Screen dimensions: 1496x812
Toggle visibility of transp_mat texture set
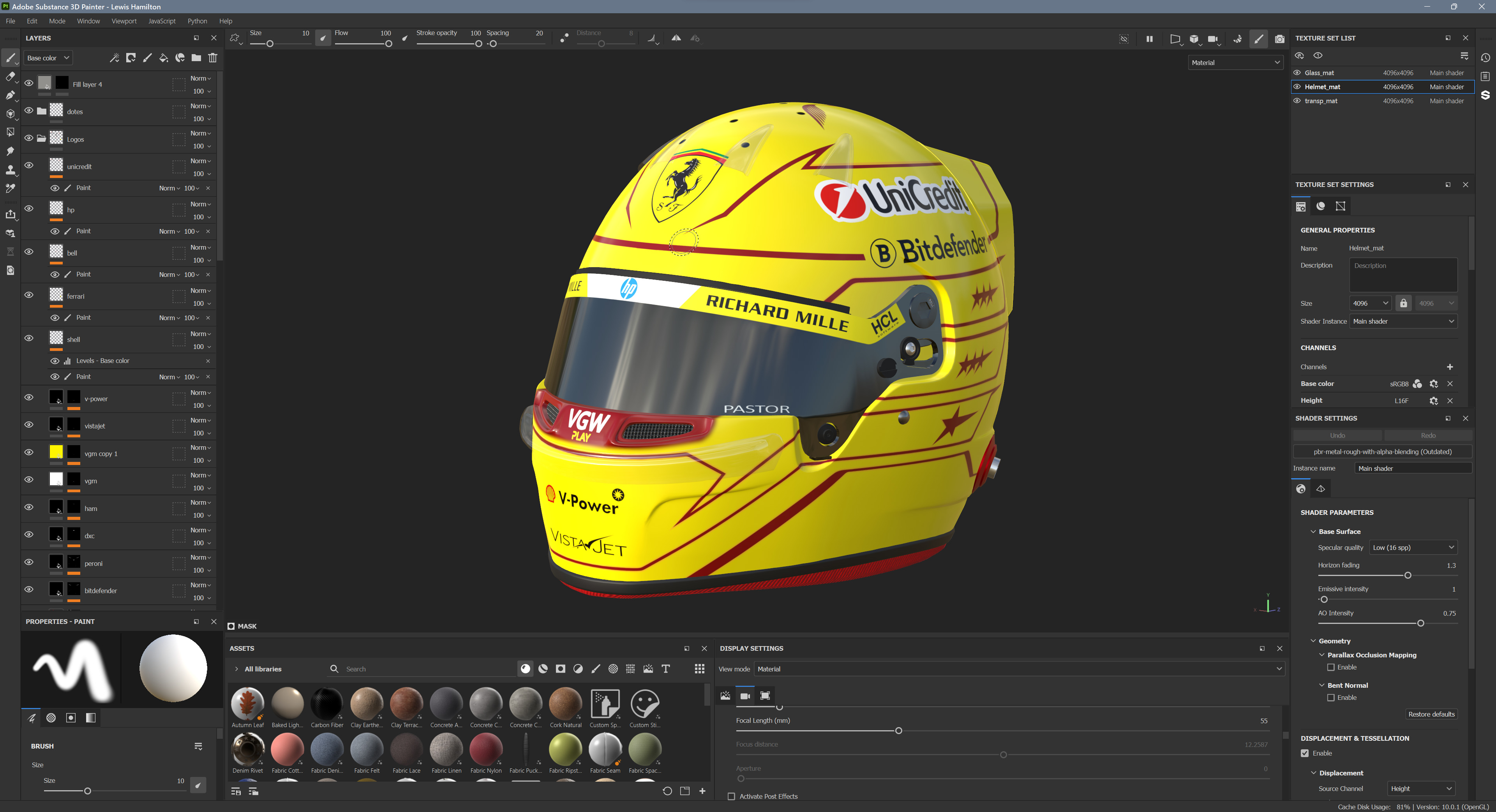(x=1297, y=100)
